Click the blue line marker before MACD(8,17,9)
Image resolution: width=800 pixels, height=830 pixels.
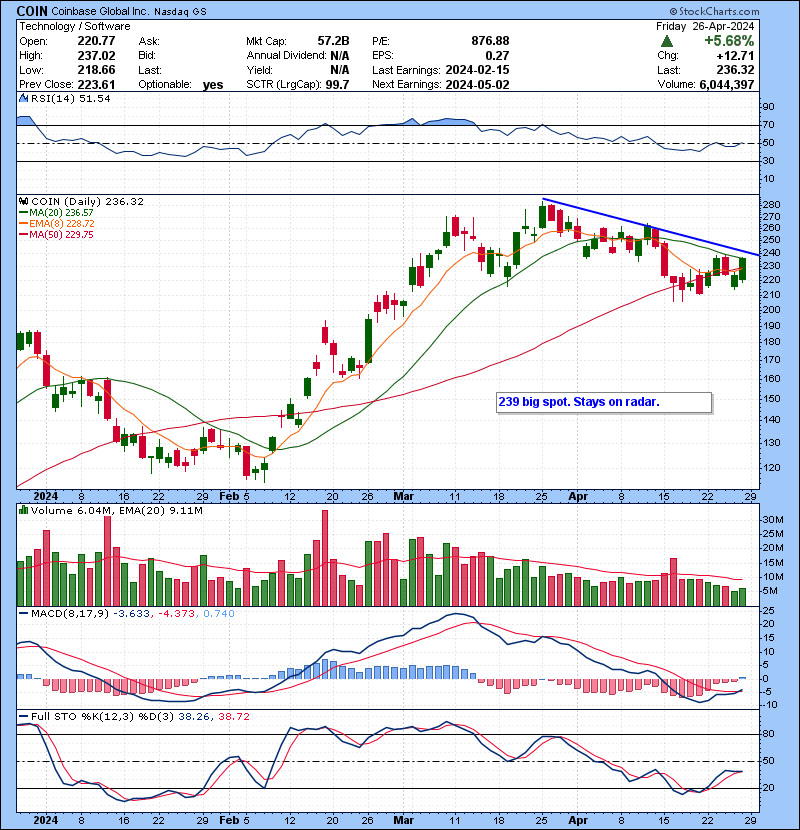pyautogui.click(x=23, y=614)
